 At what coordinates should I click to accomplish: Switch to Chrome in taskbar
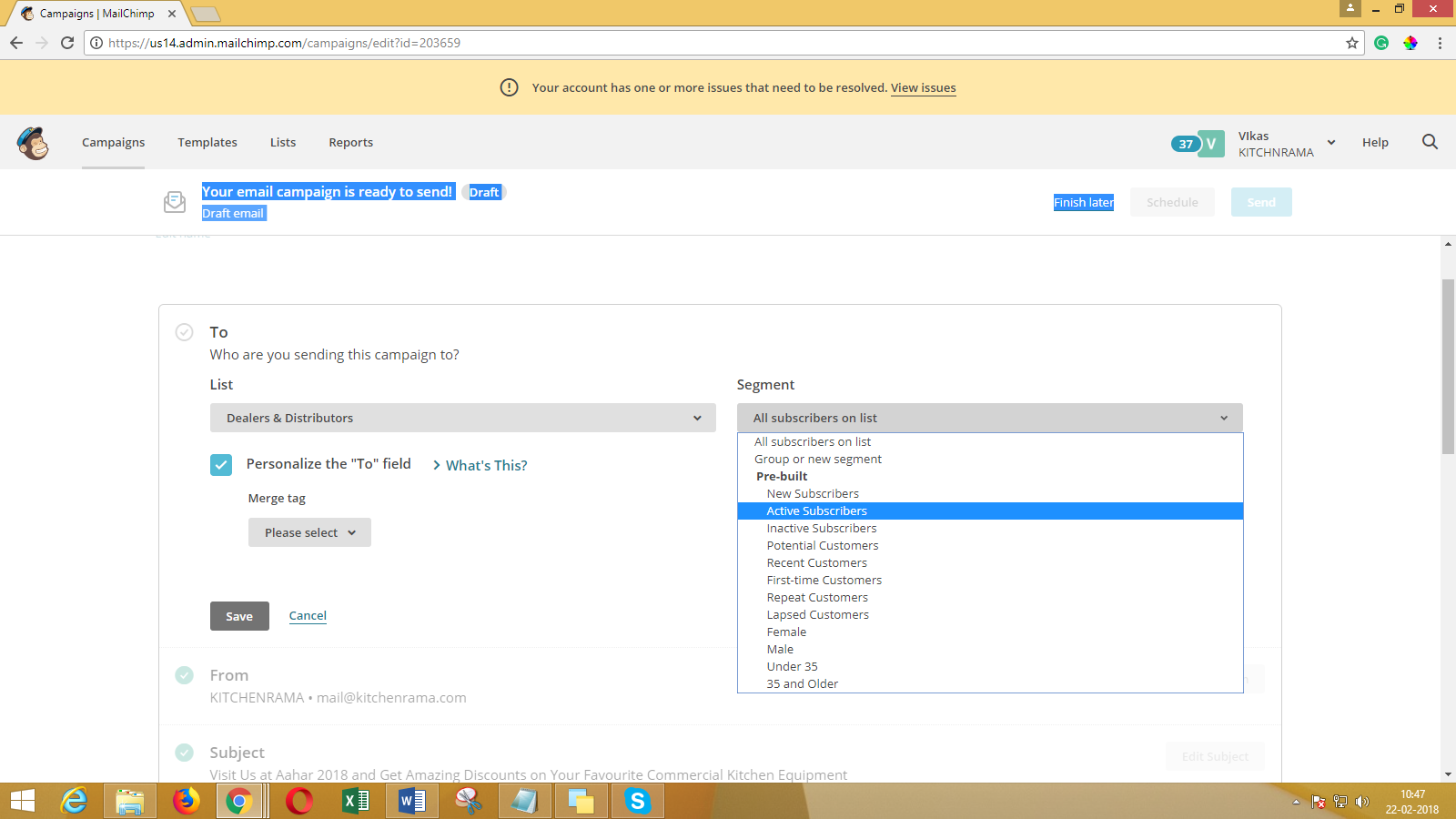(239, 801)
